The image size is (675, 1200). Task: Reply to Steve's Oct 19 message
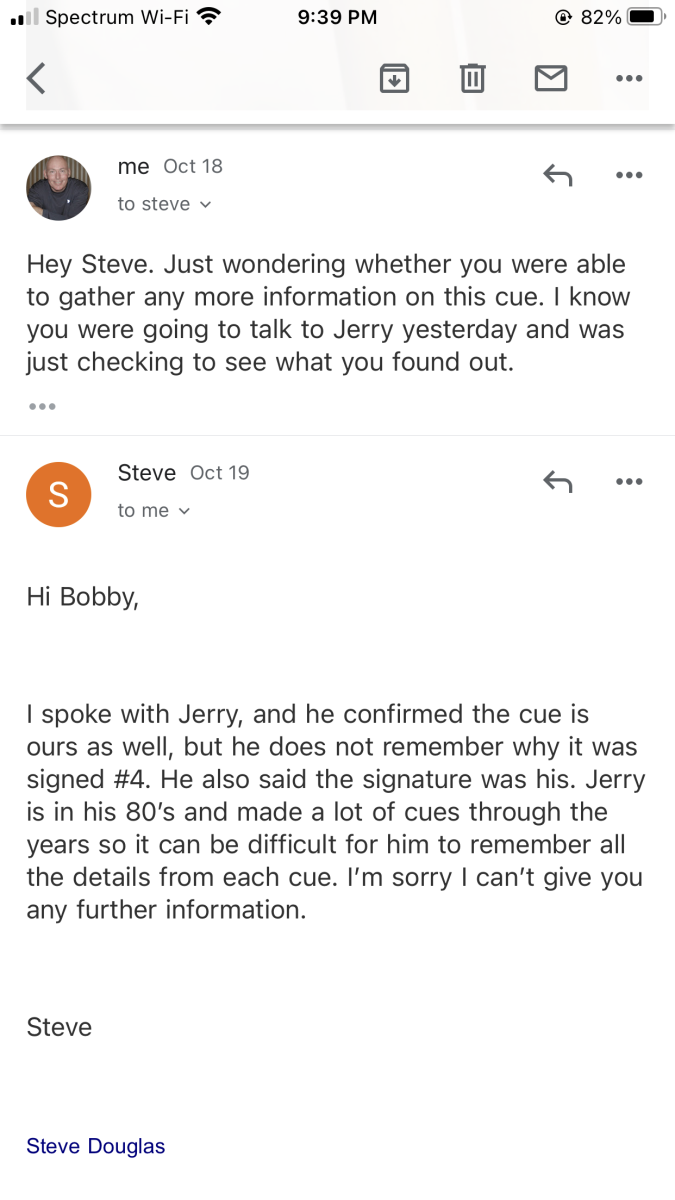tap(557, 482)
